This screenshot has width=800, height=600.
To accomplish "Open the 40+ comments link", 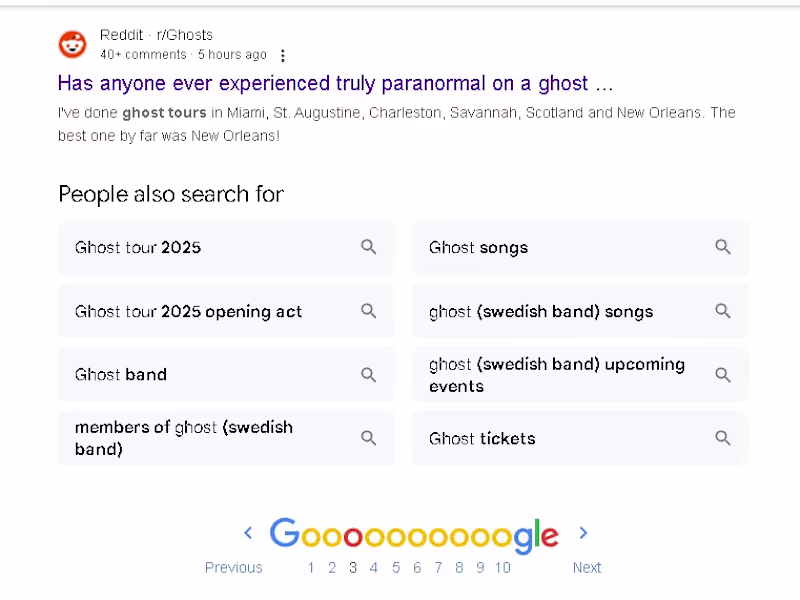I will click(142, 55).
